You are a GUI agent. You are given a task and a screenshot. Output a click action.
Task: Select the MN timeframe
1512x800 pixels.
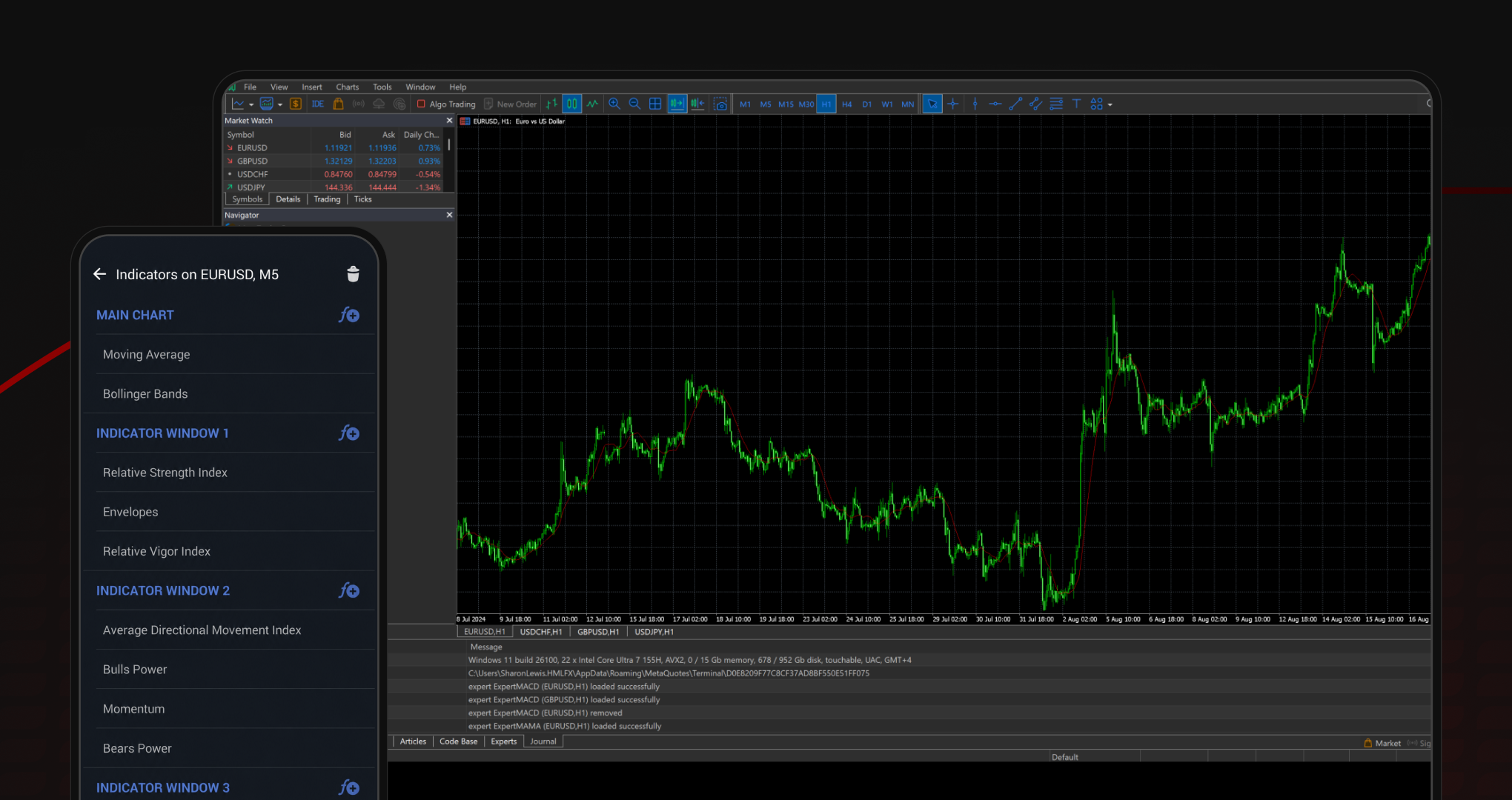pyautogui.click(x=908, y=104)
